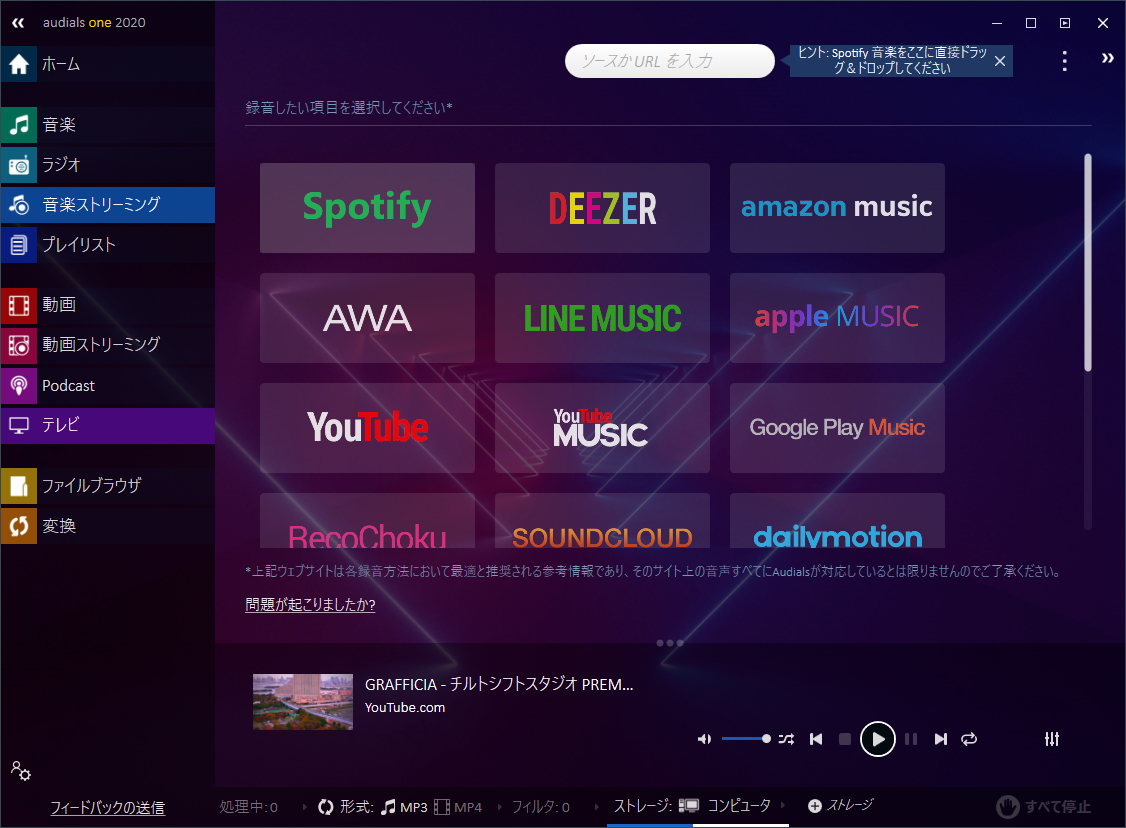1126x828 pixels.
Task: Pick the YouTube Music tile
Action: tap(602, 427)
